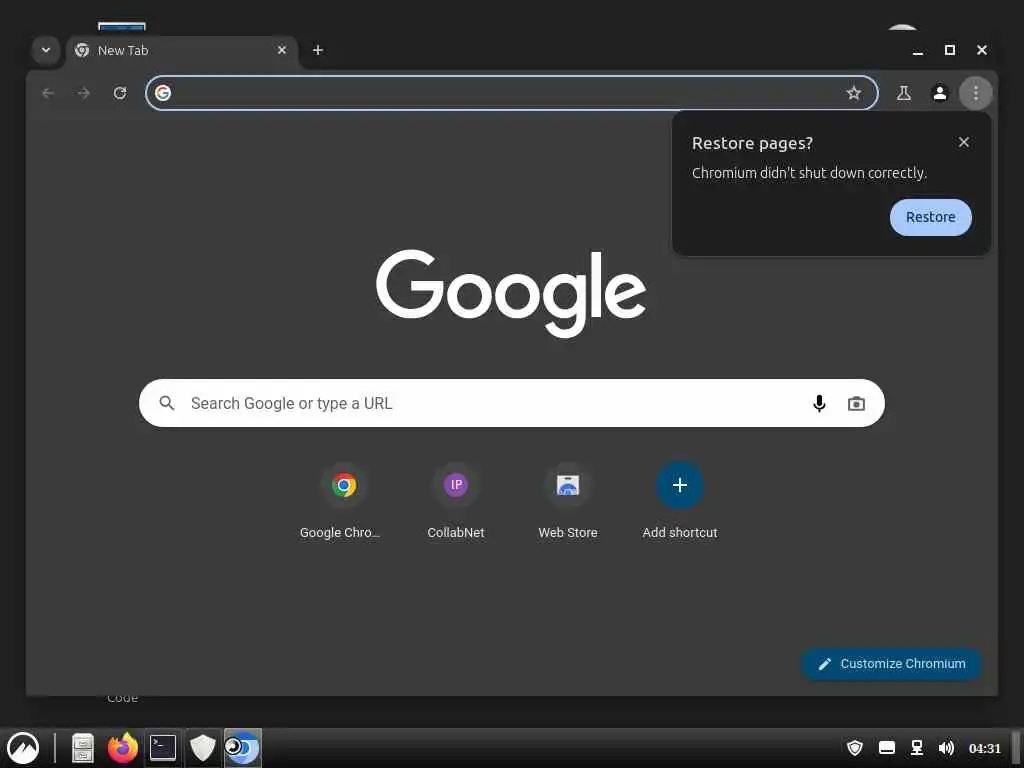Open the system application menu launcher
Screen dimensions: 1024x768
pos(23,748)
